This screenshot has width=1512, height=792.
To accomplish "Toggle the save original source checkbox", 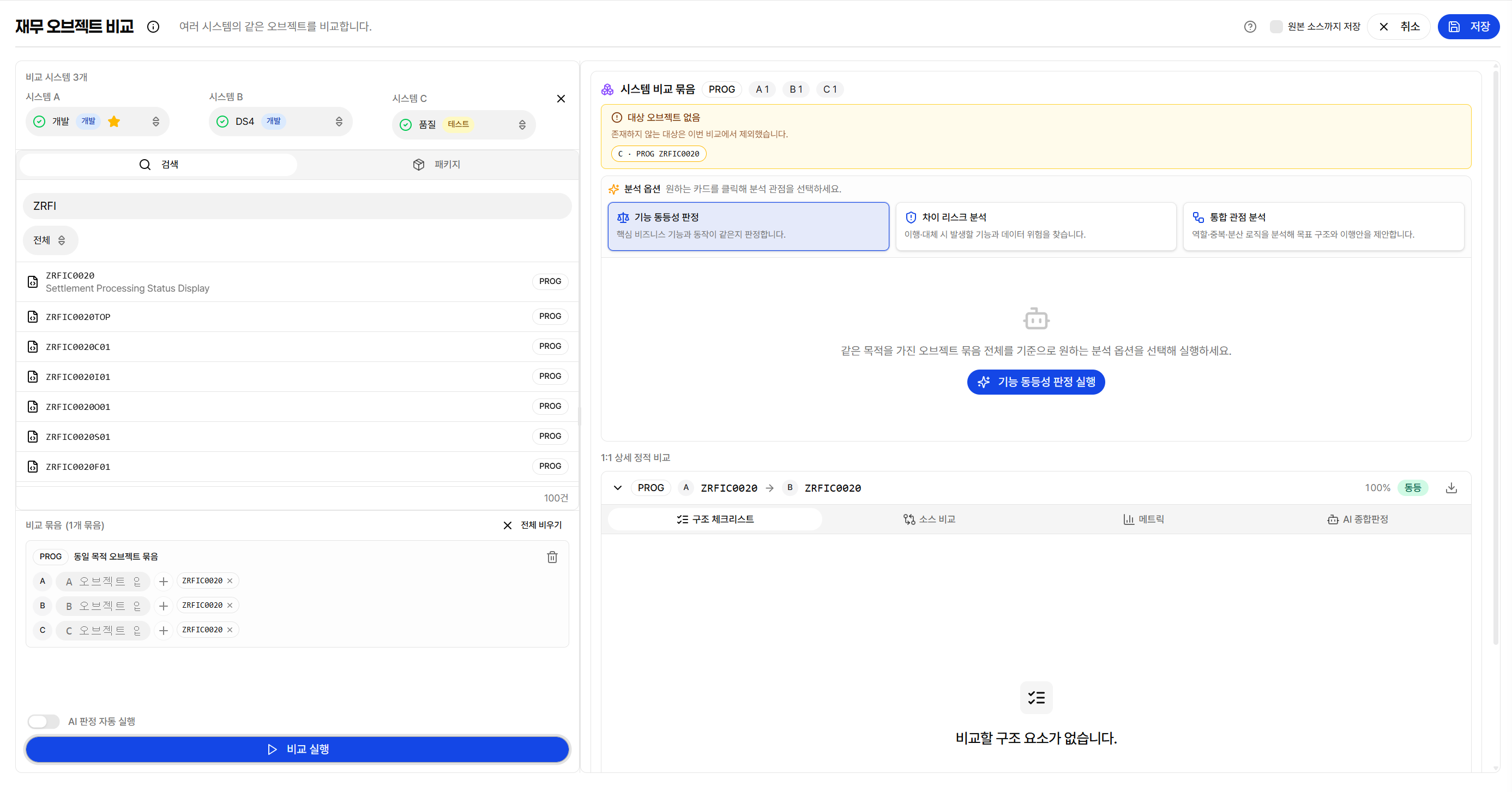I will pyautogui.click(x=1275, y=26).
